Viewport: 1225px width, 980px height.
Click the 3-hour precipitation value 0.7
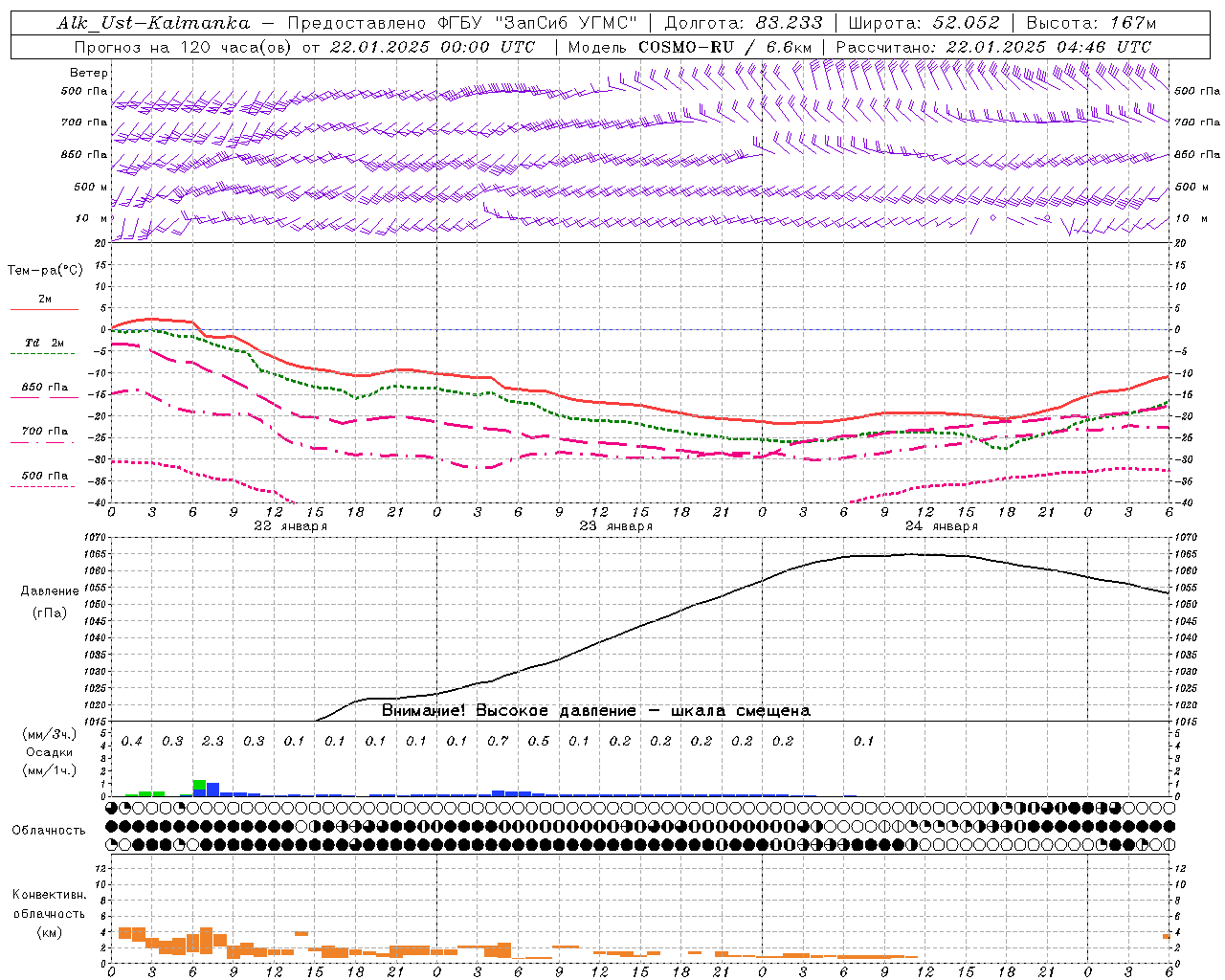point(498,742)
